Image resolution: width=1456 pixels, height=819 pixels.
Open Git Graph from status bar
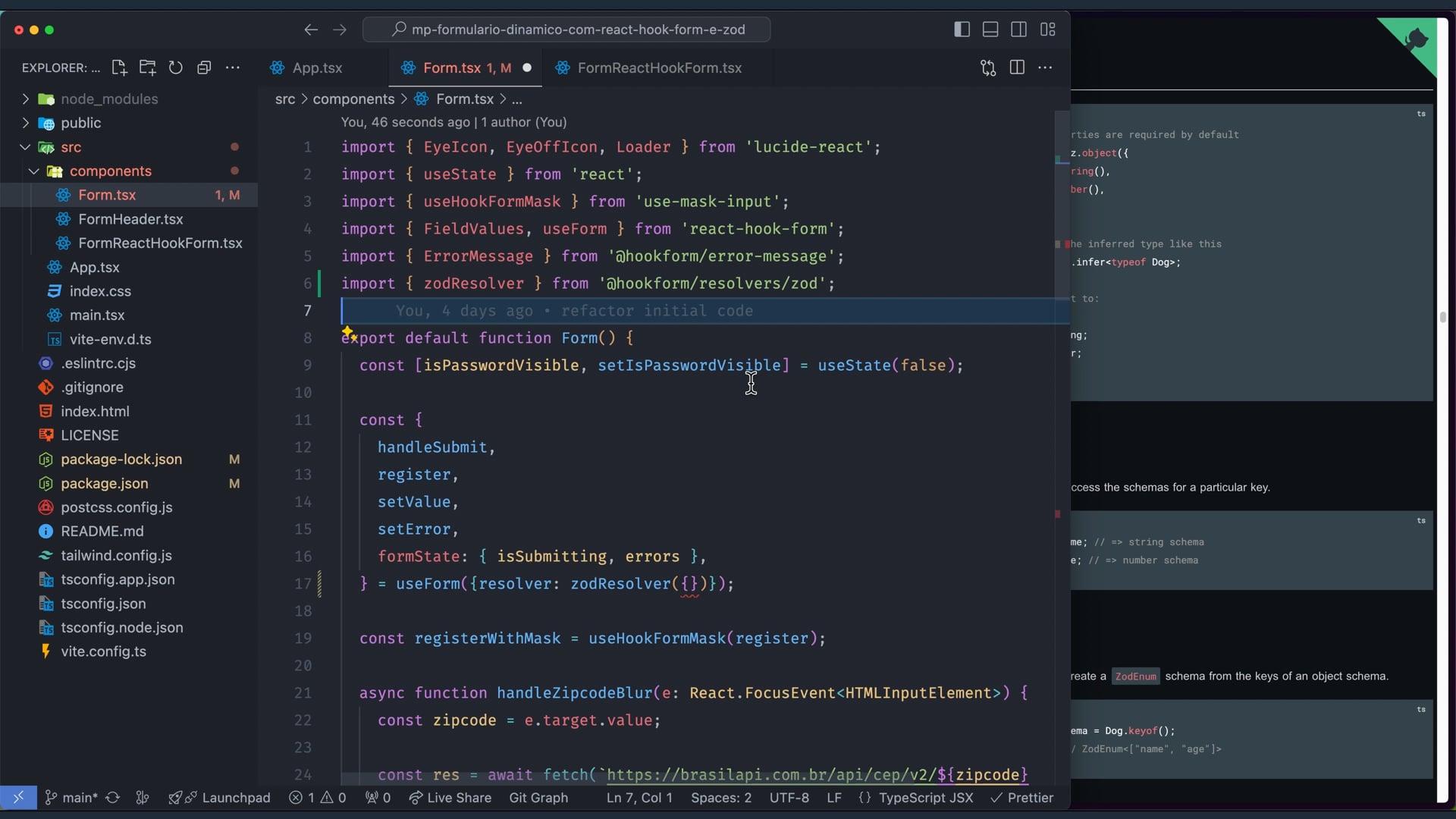(x=538, y=798)
